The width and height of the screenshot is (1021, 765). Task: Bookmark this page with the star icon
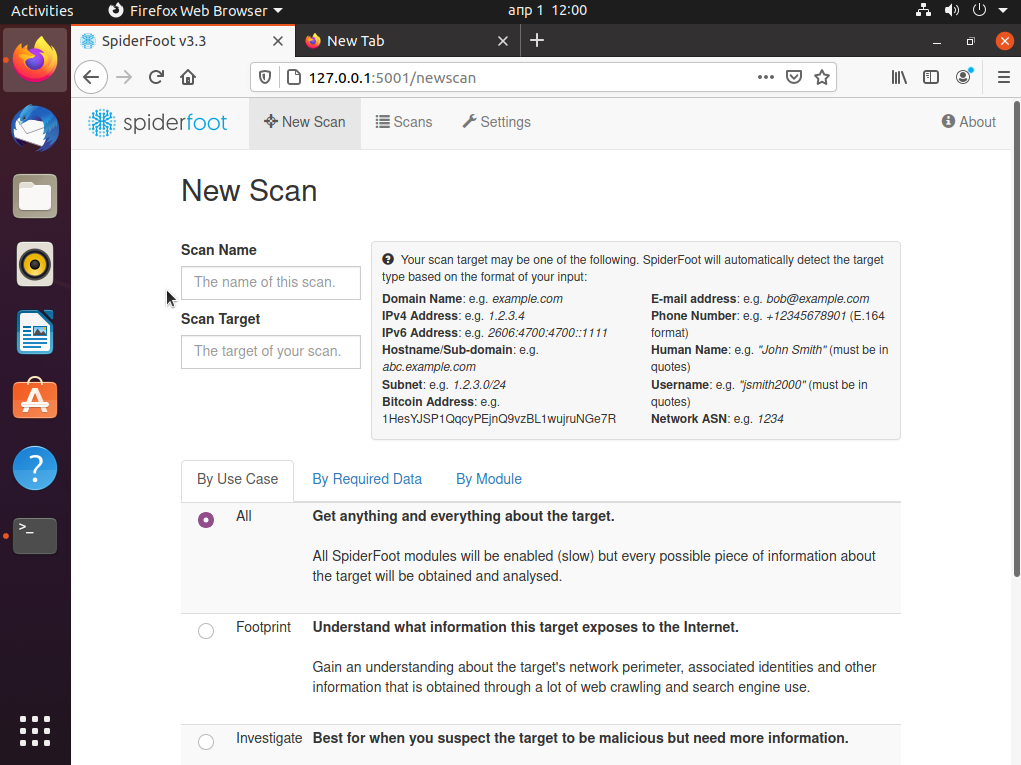tap(821, 77)
